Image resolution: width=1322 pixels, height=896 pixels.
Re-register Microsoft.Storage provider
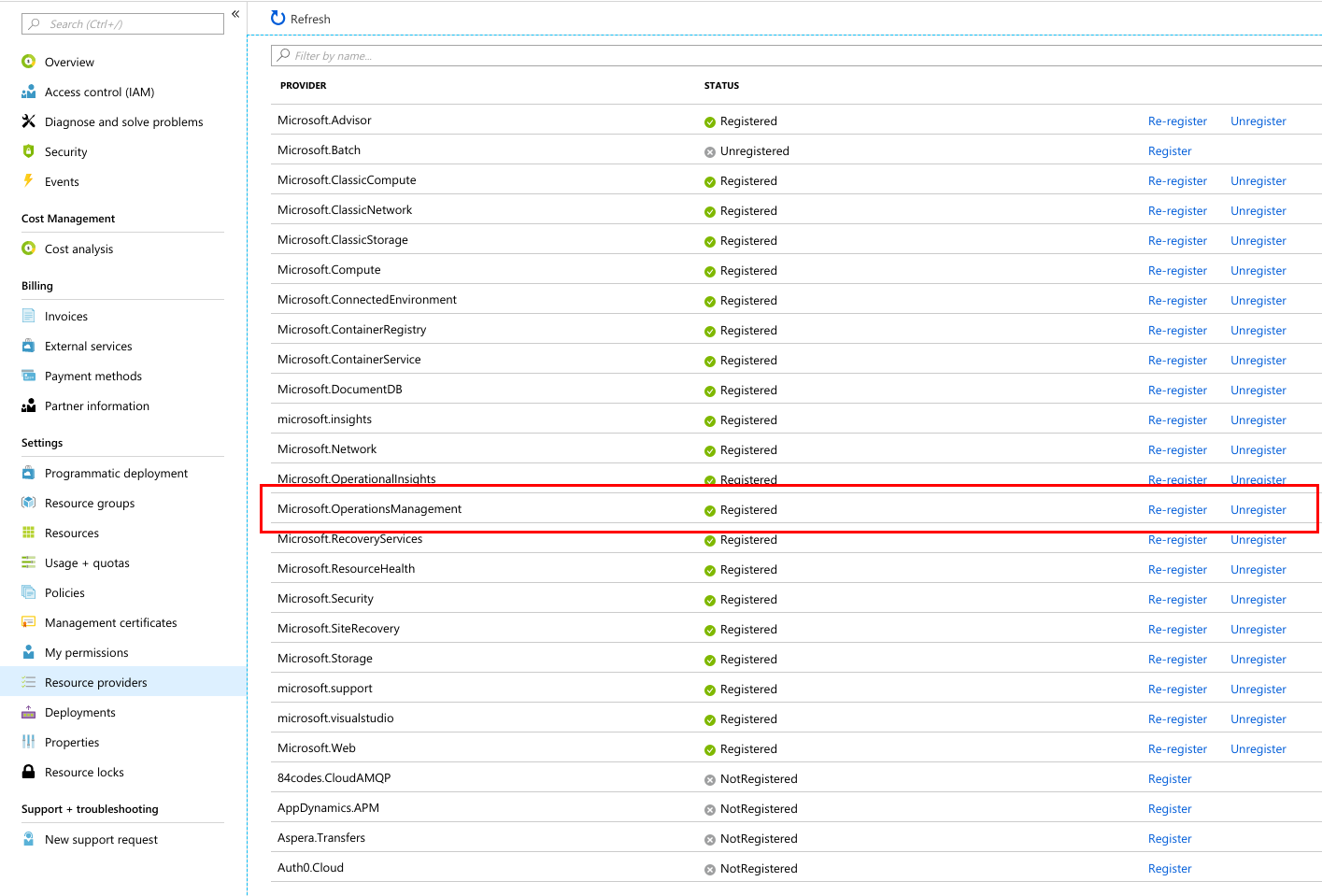[1177, 660]
